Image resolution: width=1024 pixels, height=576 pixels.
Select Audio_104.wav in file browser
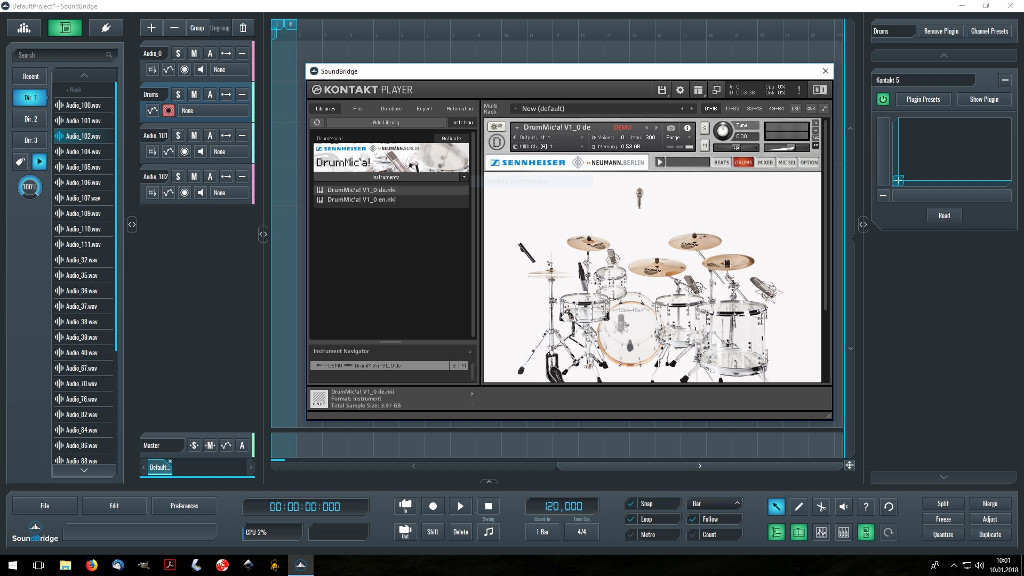(84, 152)
